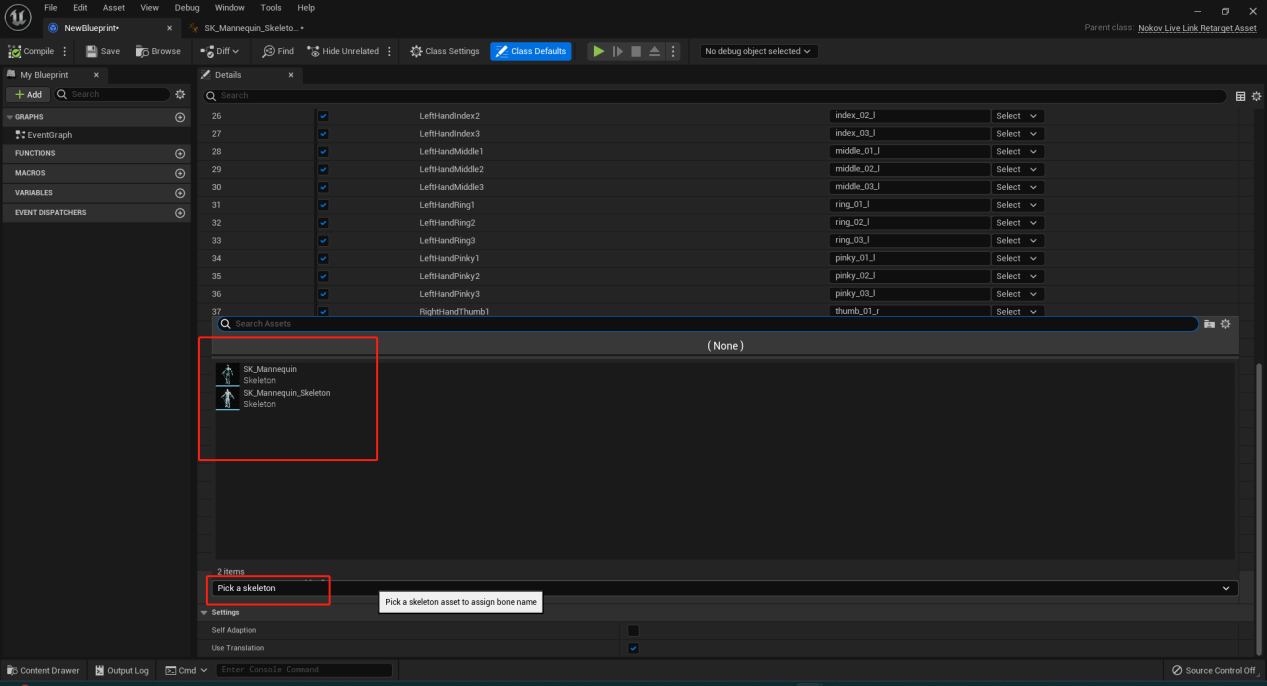Click the Hide Unrelated nodes icon
Screen dimensions: 1267x686
313,51
